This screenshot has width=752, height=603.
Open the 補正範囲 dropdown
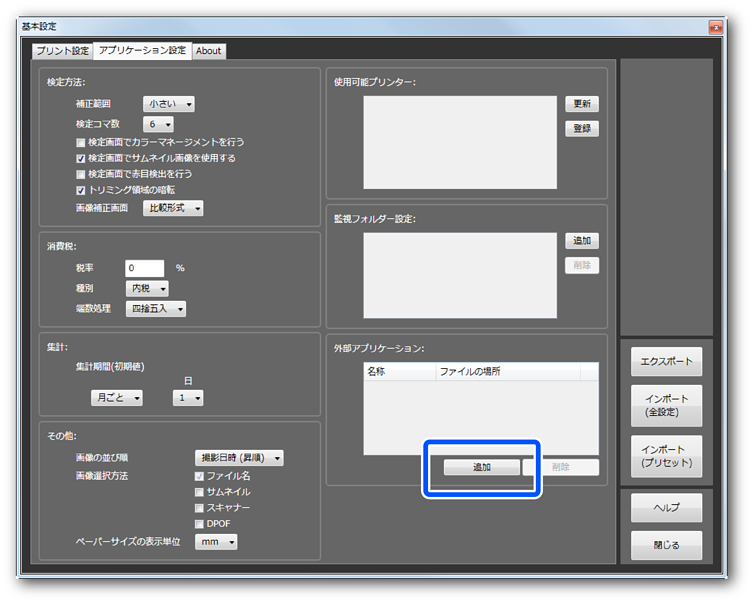coord(169,104)
